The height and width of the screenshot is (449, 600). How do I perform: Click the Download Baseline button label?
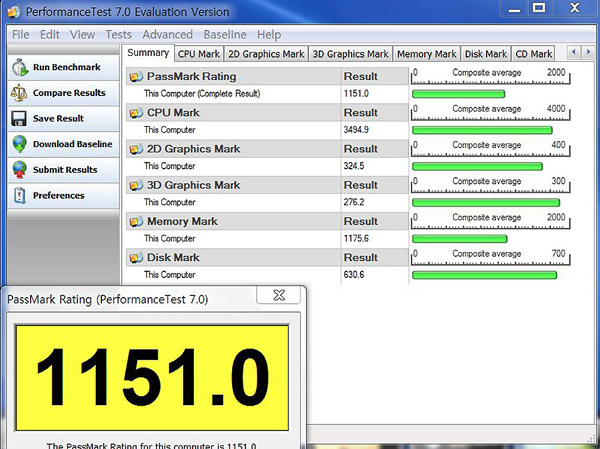pyautogui.click(x=72, y=144)
